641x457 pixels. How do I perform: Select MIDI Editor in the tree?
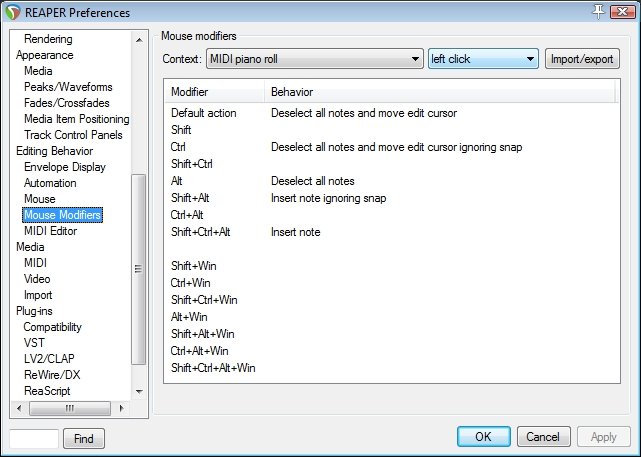(50, 231)
